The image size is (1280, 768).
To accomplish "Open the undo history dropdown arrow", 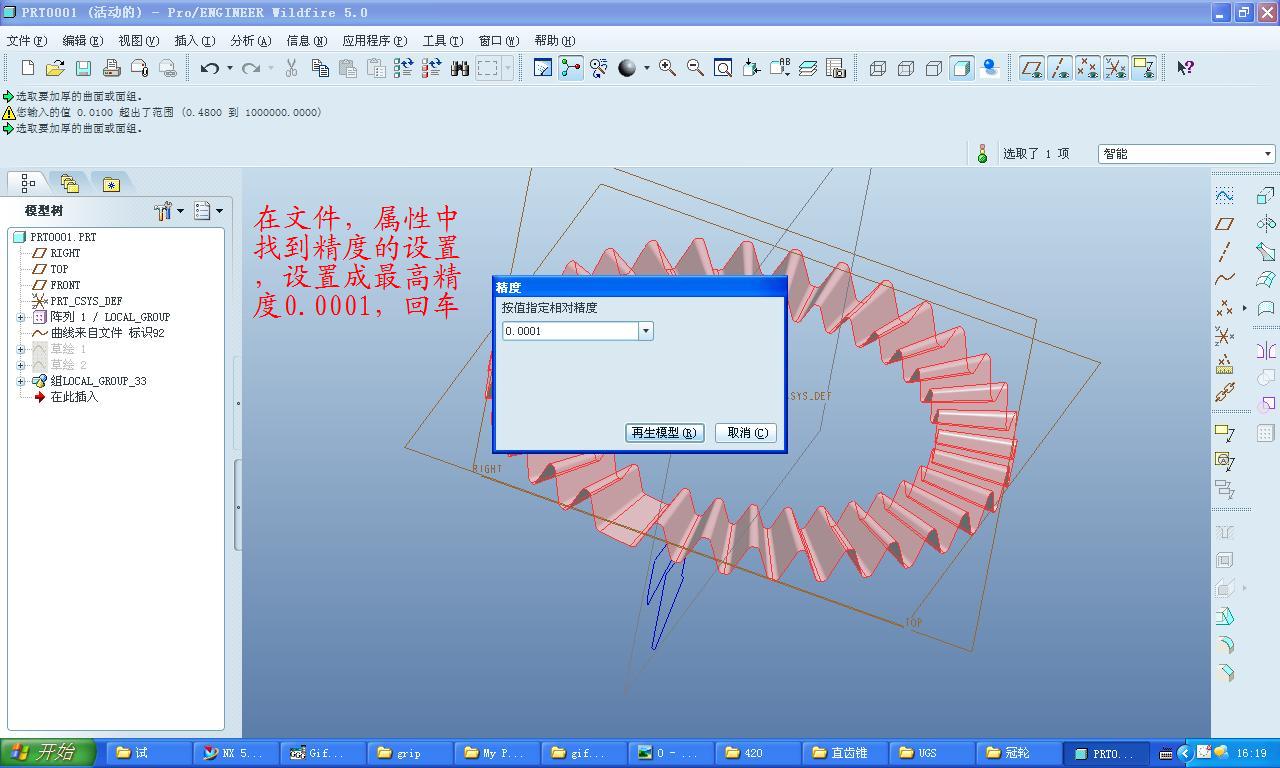I will click(x=229, y=68).
